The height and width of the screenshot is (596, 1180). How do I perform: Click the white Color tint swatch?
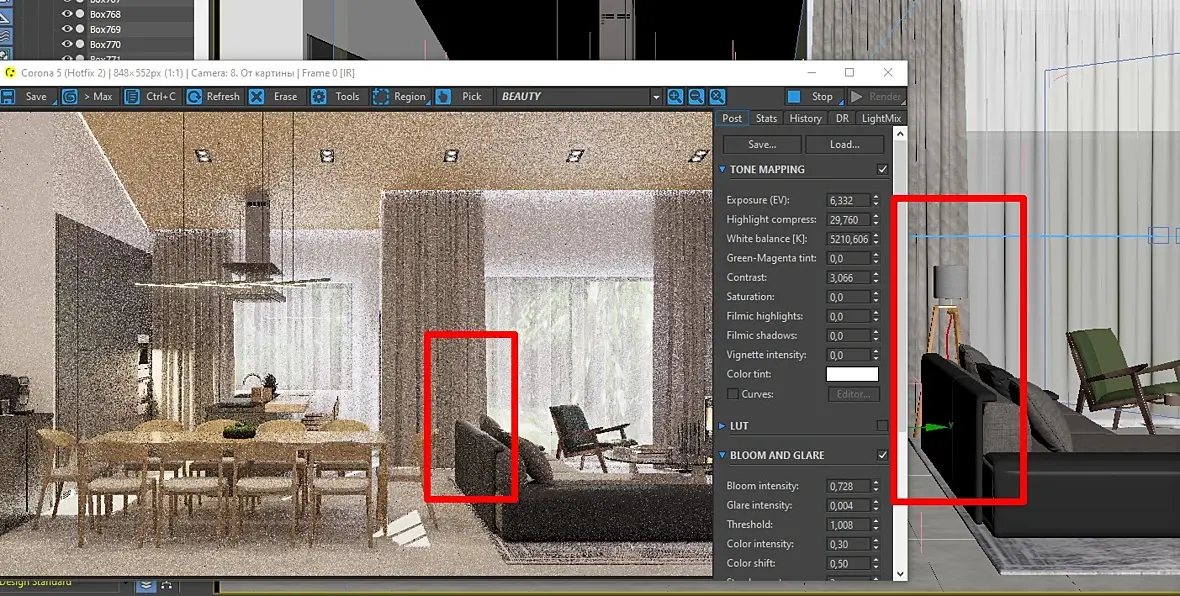click(x=852, y=374)
